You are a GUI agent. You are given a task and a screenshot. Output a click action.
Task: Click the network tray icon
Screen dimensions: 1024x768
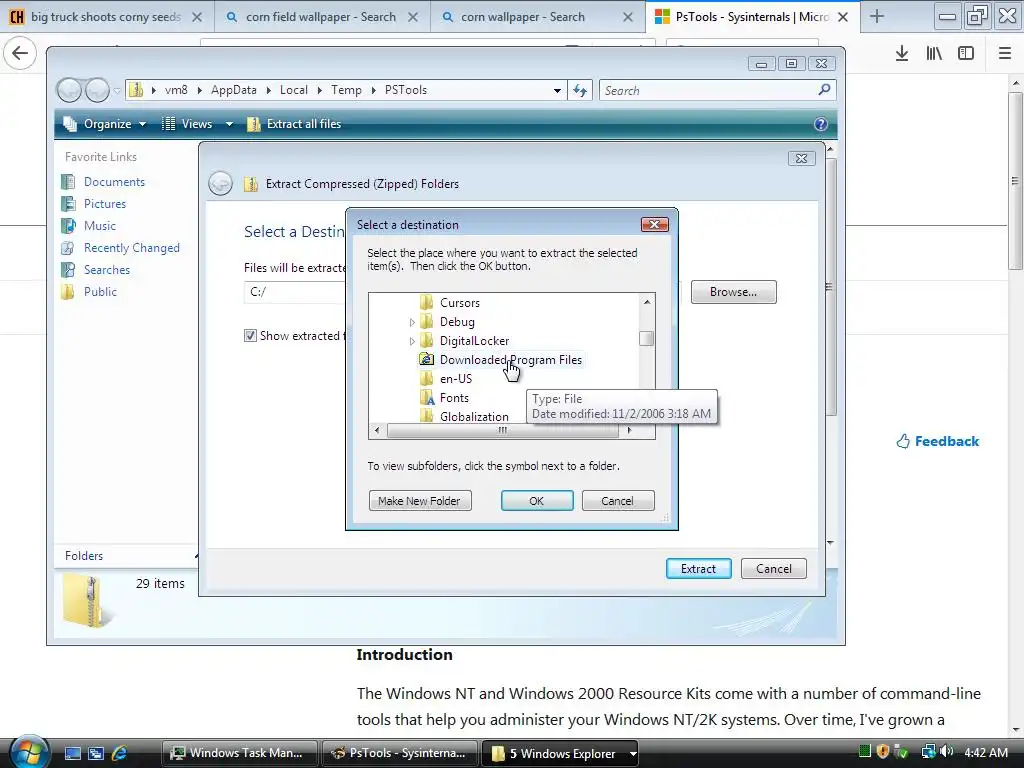(928, 752)
